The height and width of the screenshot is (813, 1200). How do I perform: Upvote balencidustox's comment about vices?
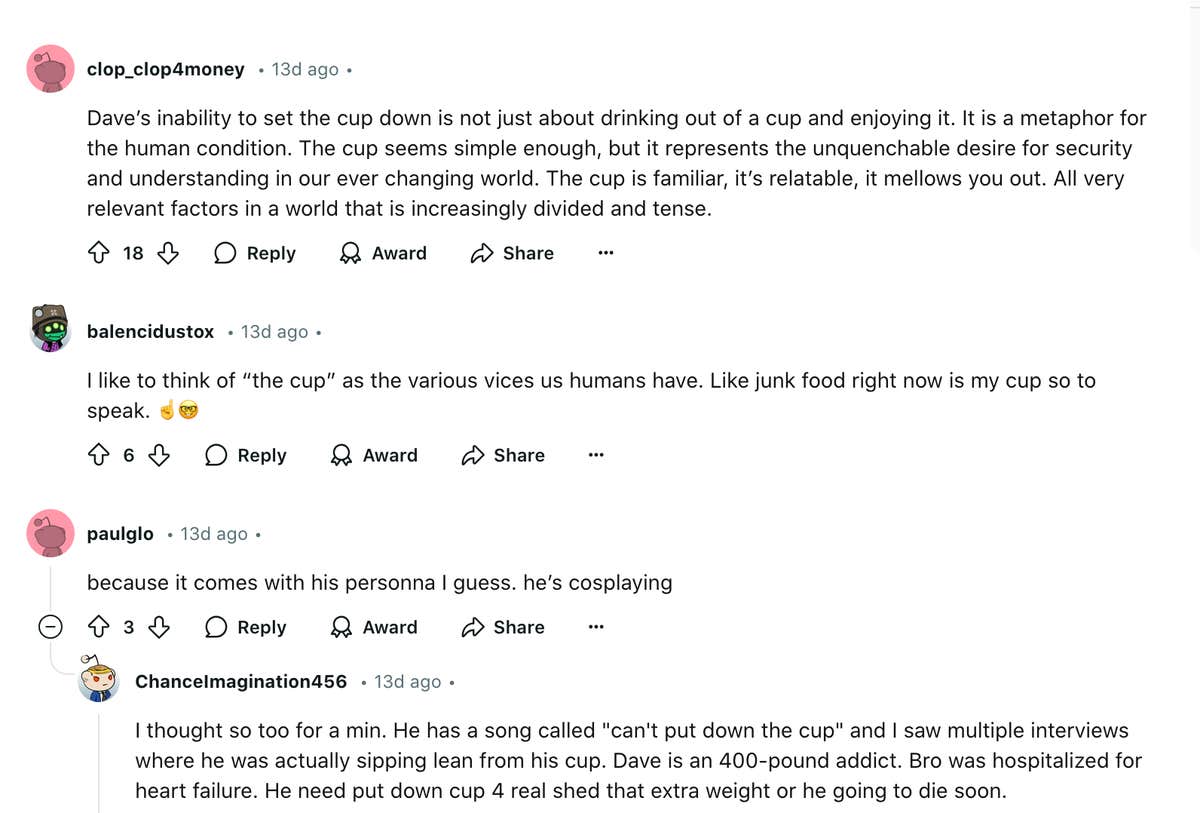coord(99,455)
